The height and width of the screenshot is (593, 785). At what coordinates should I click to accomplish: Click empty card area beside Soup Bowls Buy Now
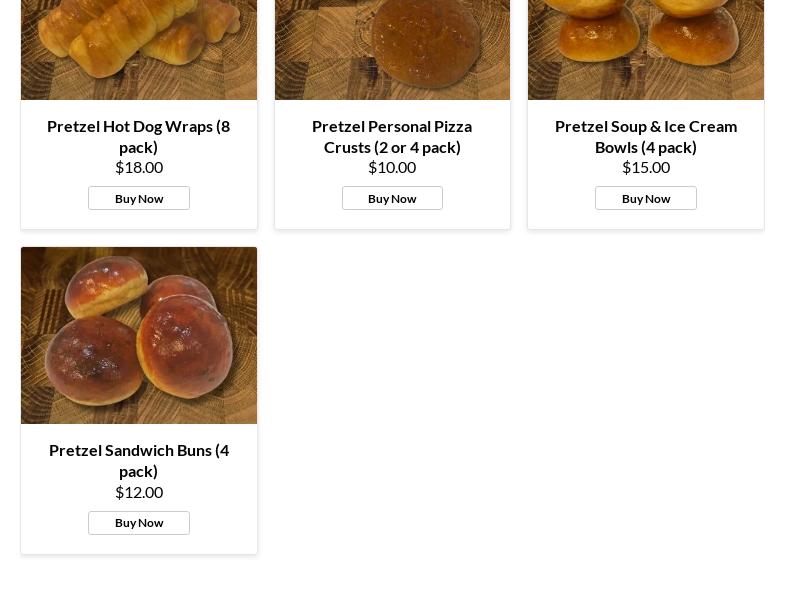730,199
